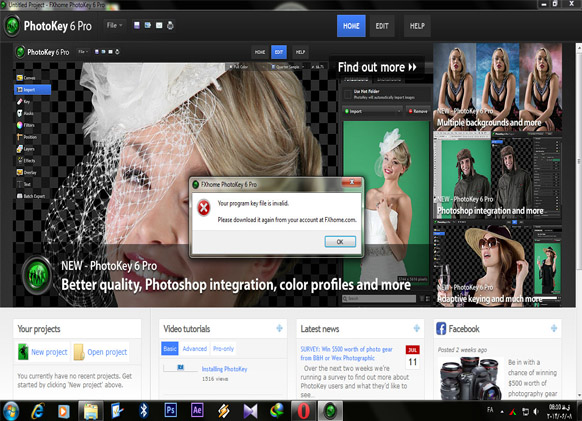Click the Find out more button
This screenshot has width=582, height=421.
coord(377,67)
